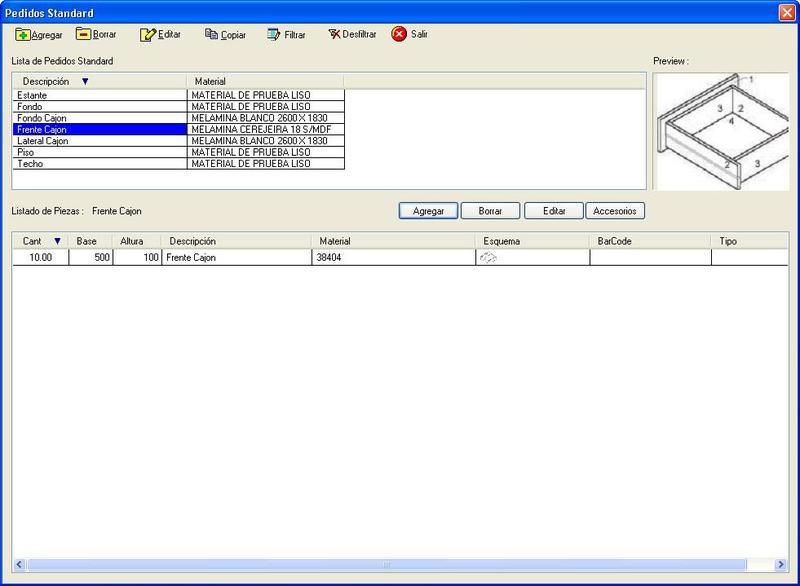
Task: Click the Filtrar toolbar icon
Action: point(273,34)
